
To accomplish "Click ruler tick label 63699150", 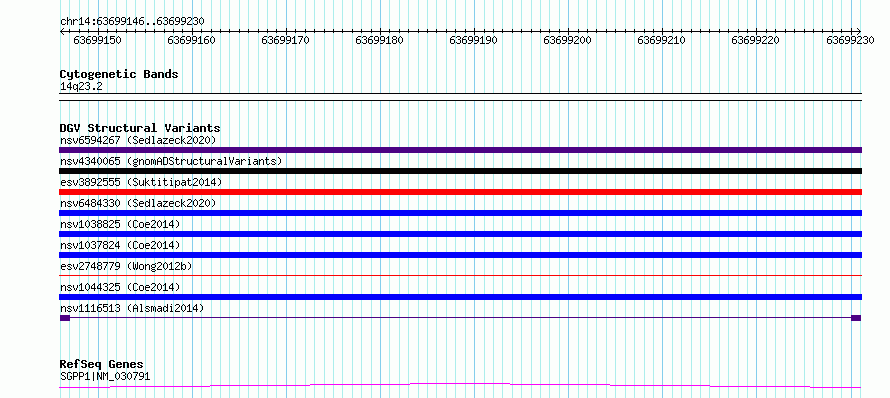I will coord(98,40).
